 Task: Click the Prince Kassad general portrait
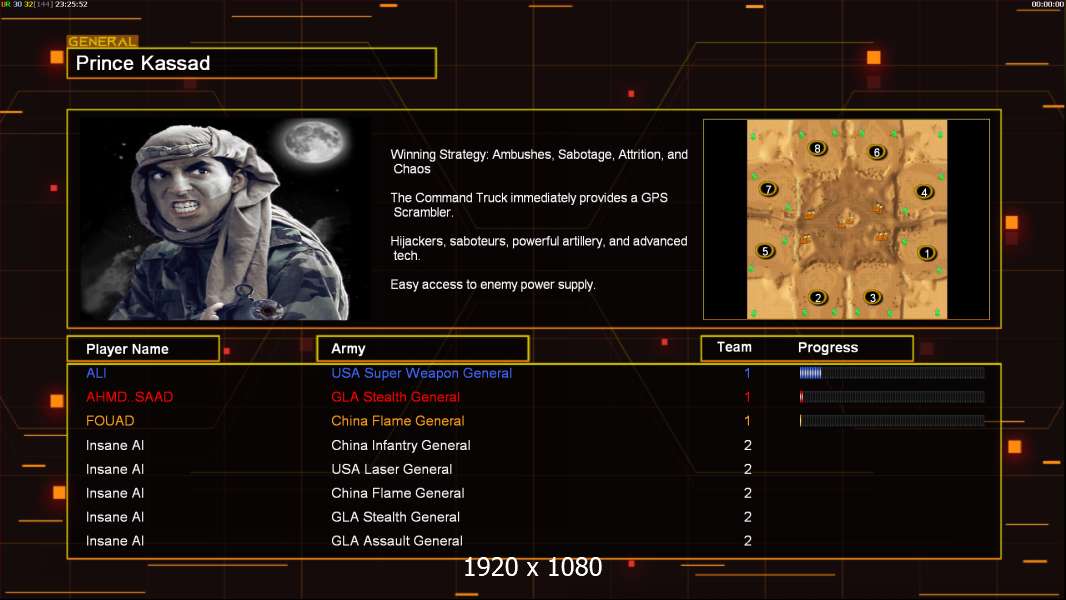pyautogui.click(x=225, y=218)
